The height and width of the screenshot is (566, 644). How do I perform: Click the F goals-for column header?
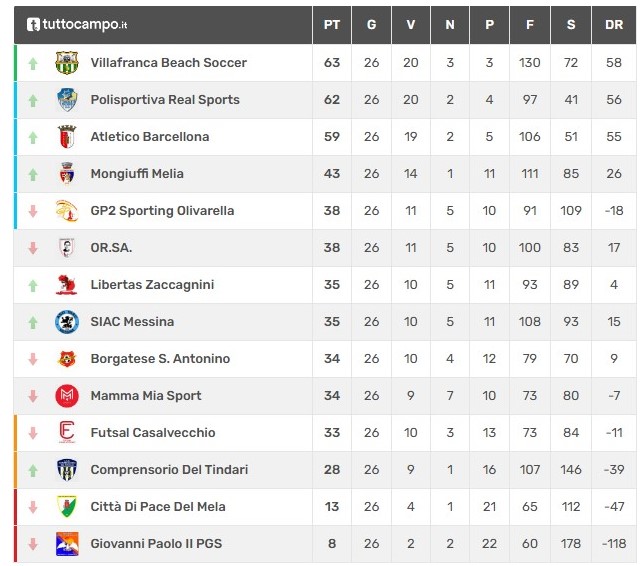(x=530, y=25)
